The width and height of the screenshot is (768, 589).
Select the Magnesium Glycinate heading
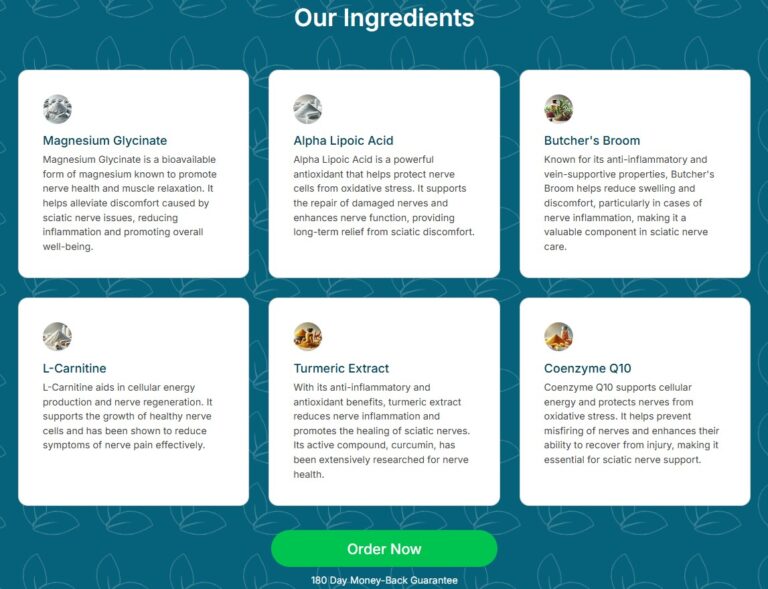coord(105,141)
